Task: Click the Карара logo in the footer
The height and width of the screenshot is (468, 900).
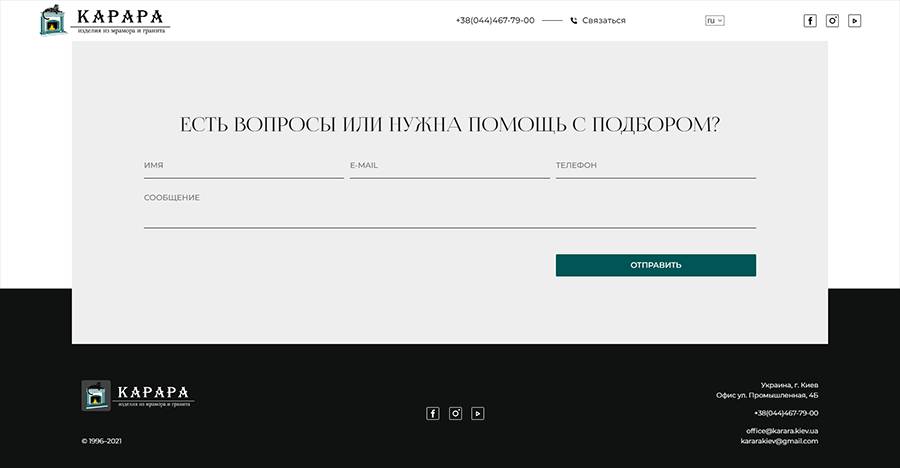Action: [137, 395]
